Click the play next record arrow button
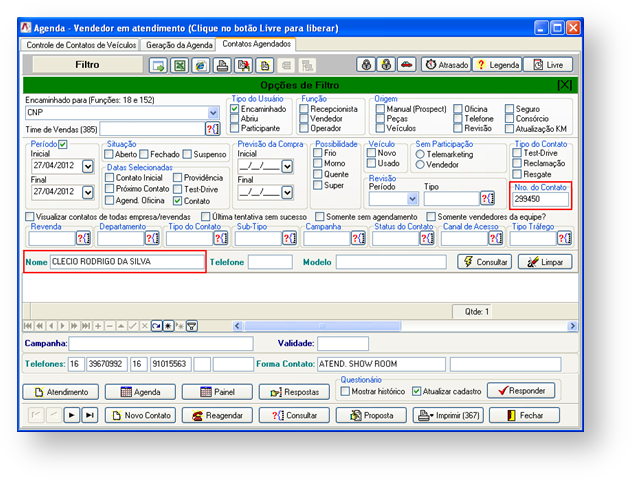This screenshot has height=480, width=632. pyautogui.click(x=71, y=415)
